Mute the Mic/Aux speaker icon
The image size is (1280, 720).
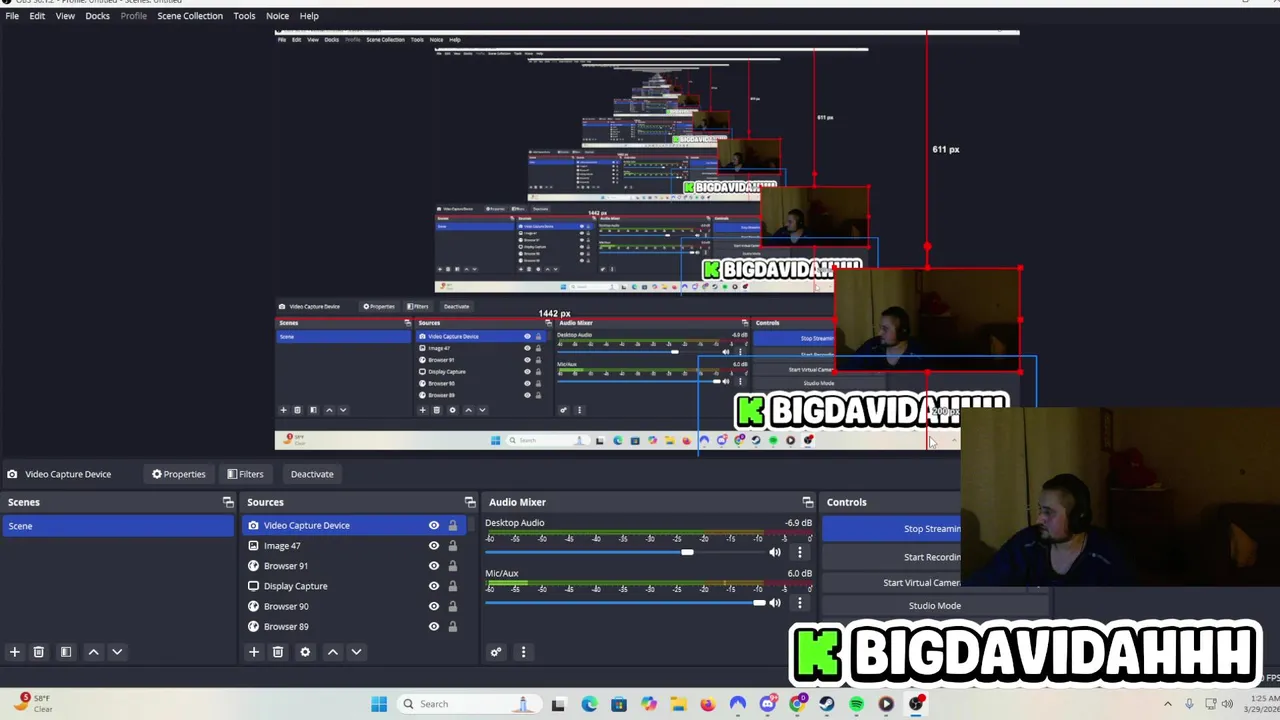775,602
